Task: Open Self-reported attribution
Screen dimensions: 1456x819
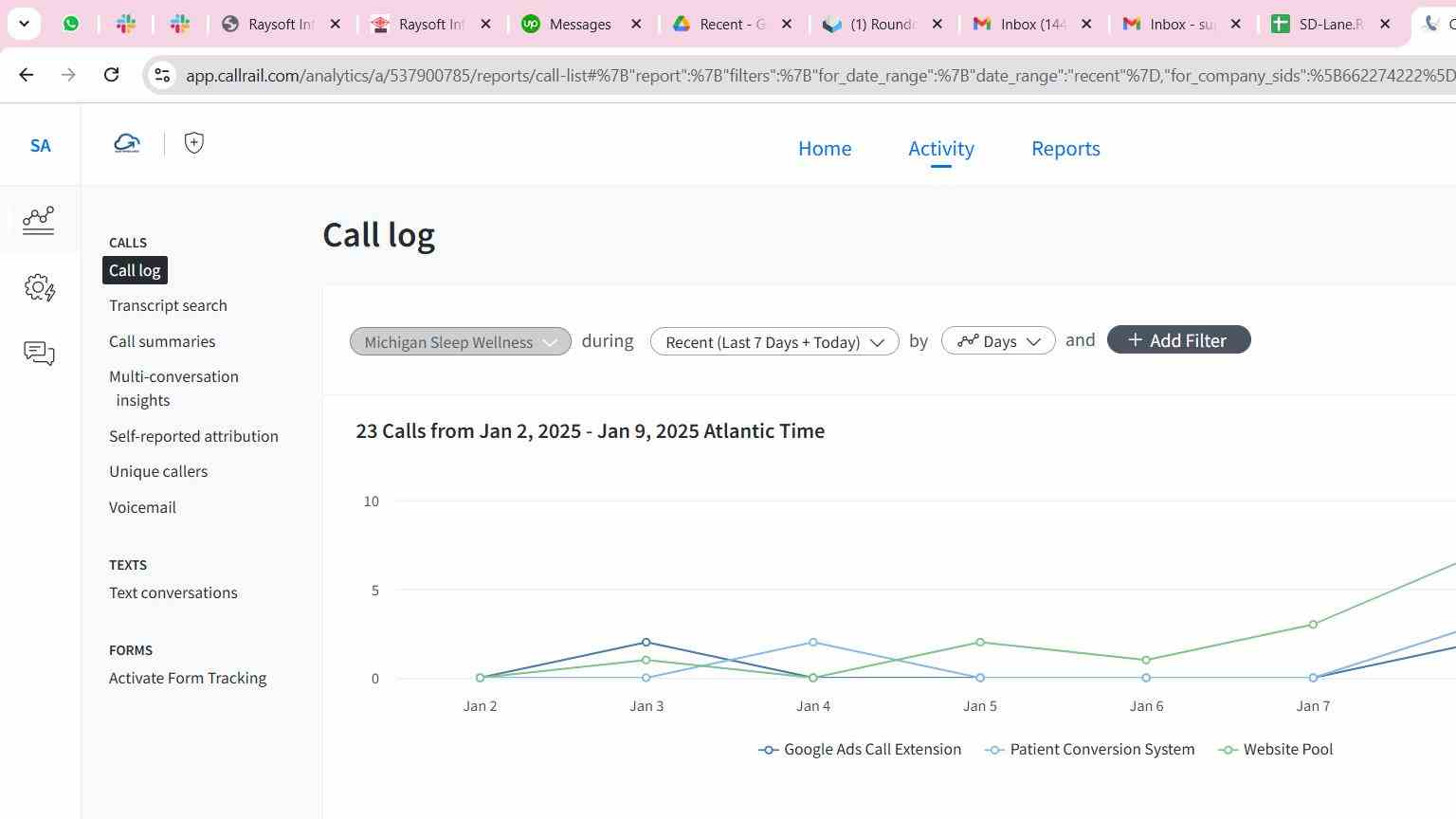Action: [x=193, y=436]
